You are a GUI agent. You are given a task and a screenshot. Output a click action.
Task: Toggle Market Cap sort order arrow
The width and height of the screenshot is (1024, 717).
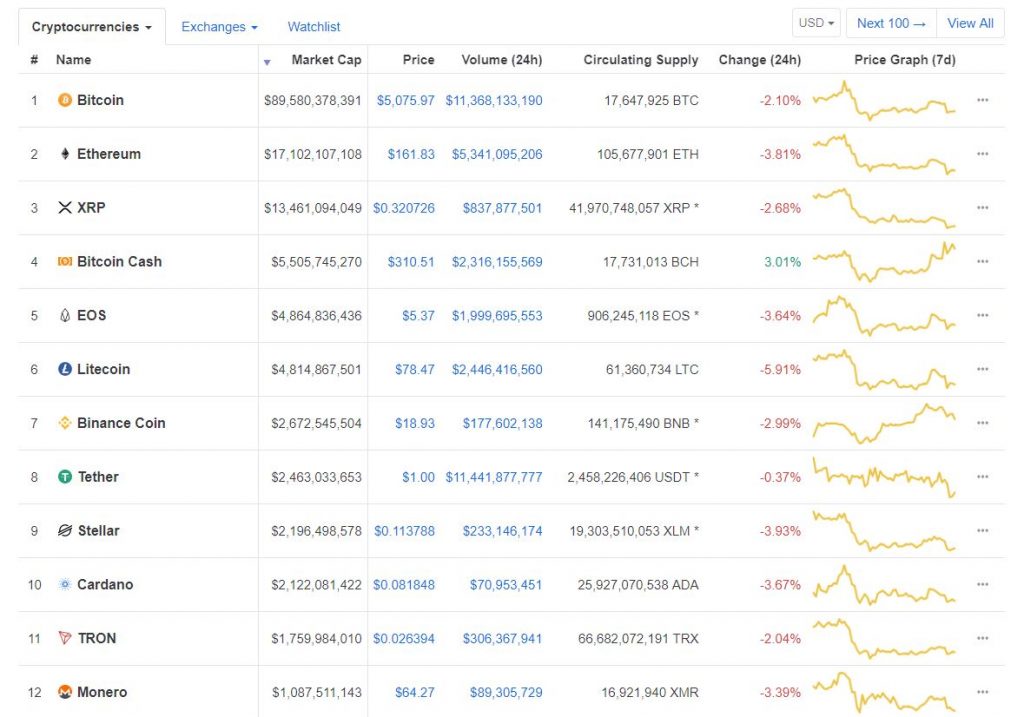tap(267, 61)
